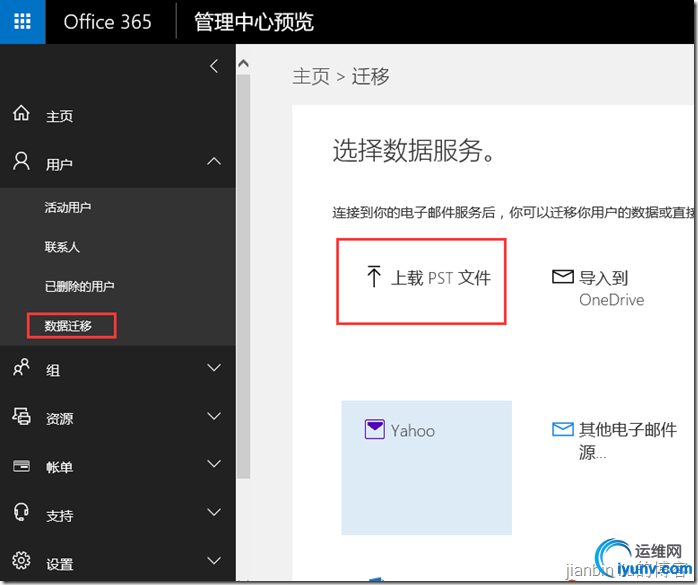Click the user icon beside 用户
The width and height of the screenshot is (698, 585).
point(21,161)
